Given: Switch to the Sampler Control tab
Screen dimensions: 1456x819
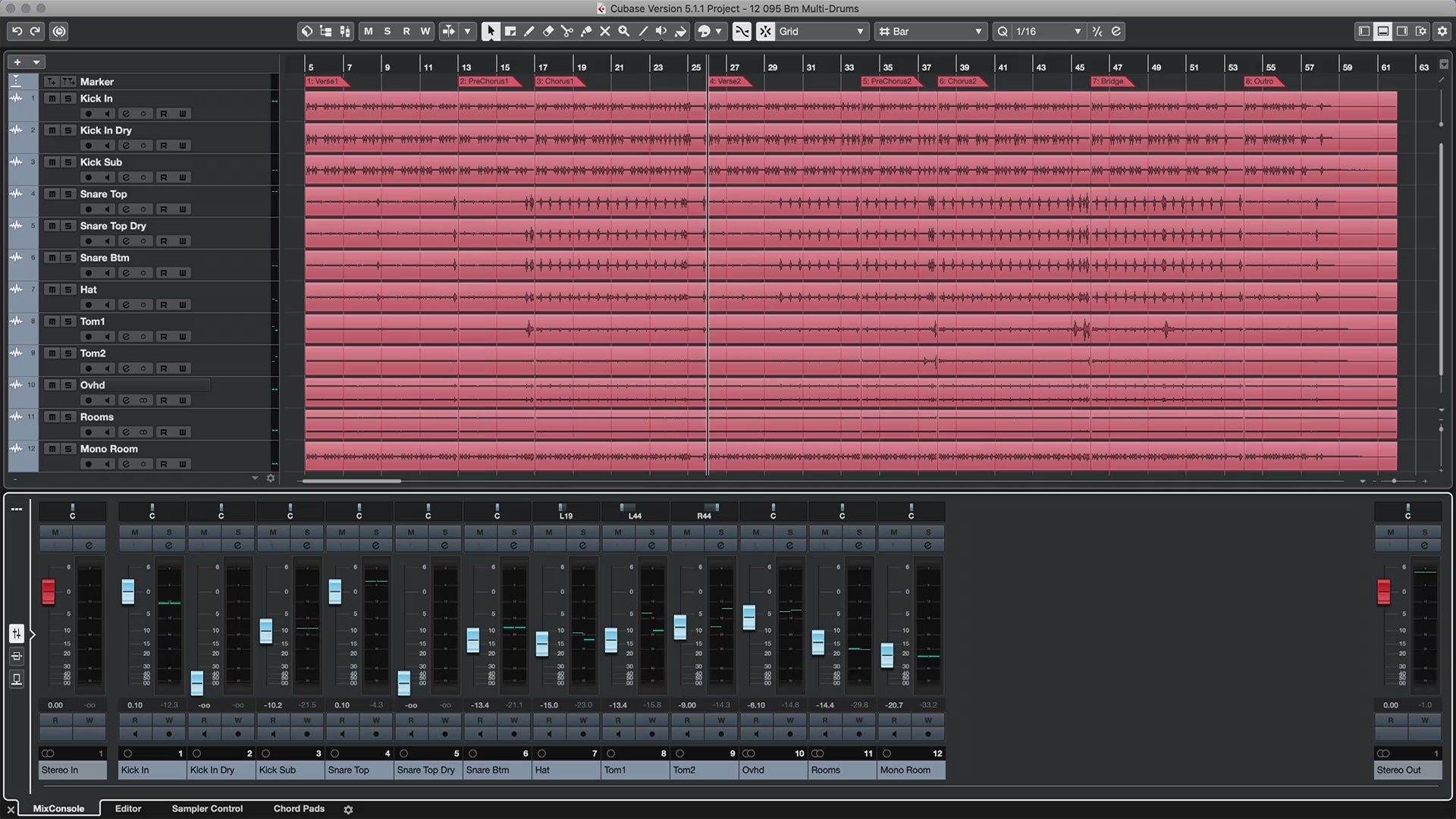Looking at the screenshot, I should (207, 809).
